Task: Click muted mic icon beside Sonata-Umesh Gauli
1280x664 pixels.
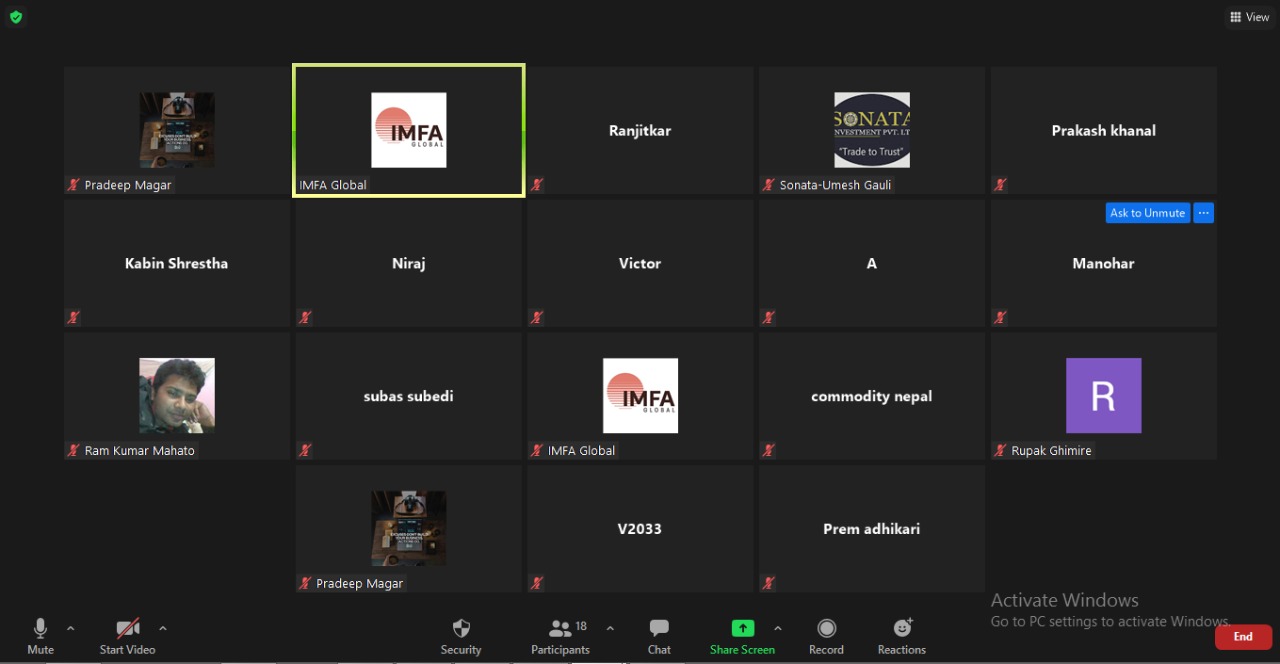Action: tap(769, 185)
